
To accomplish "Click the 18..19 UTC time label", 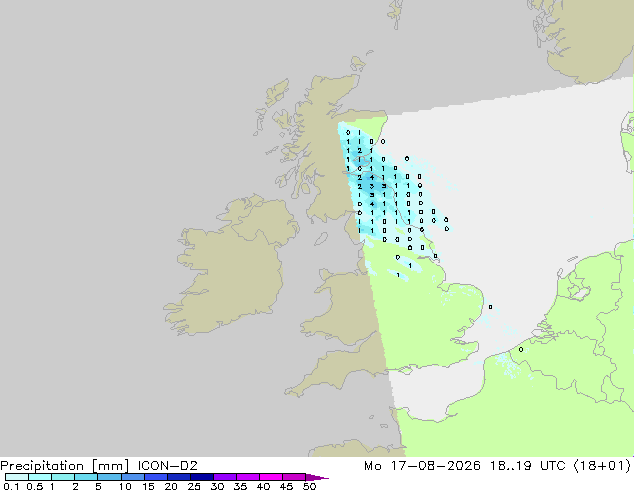I will coord(527,466).
